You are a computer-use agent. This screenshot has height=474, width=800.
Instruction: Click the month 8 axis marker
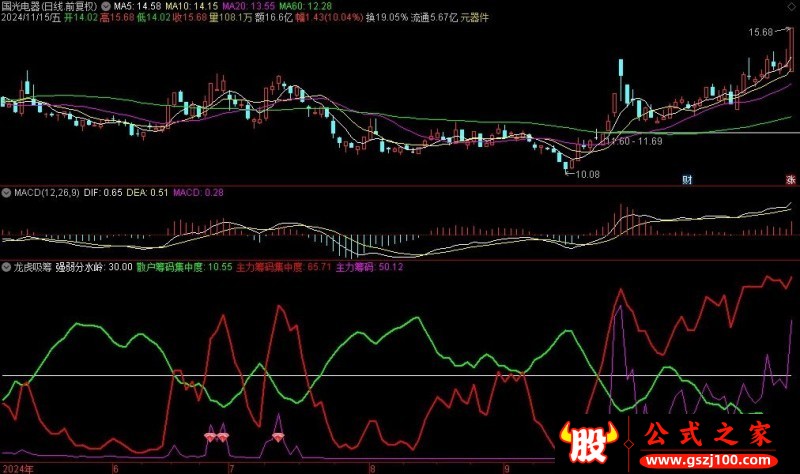pos(372,468)
